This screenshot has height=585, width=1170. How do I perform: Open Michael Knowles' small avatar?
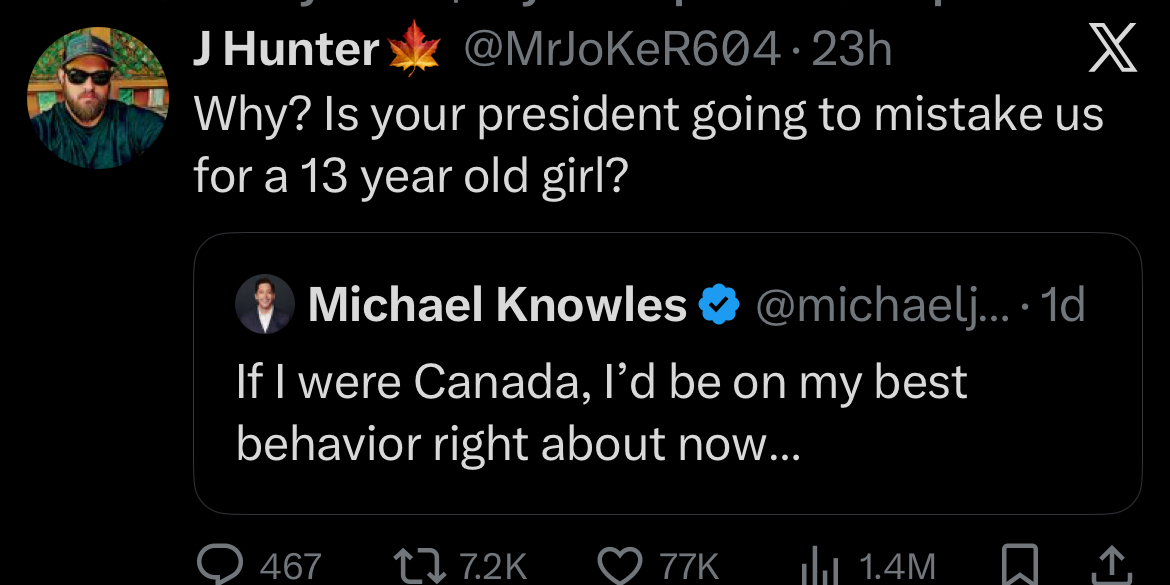coord(265,304)
